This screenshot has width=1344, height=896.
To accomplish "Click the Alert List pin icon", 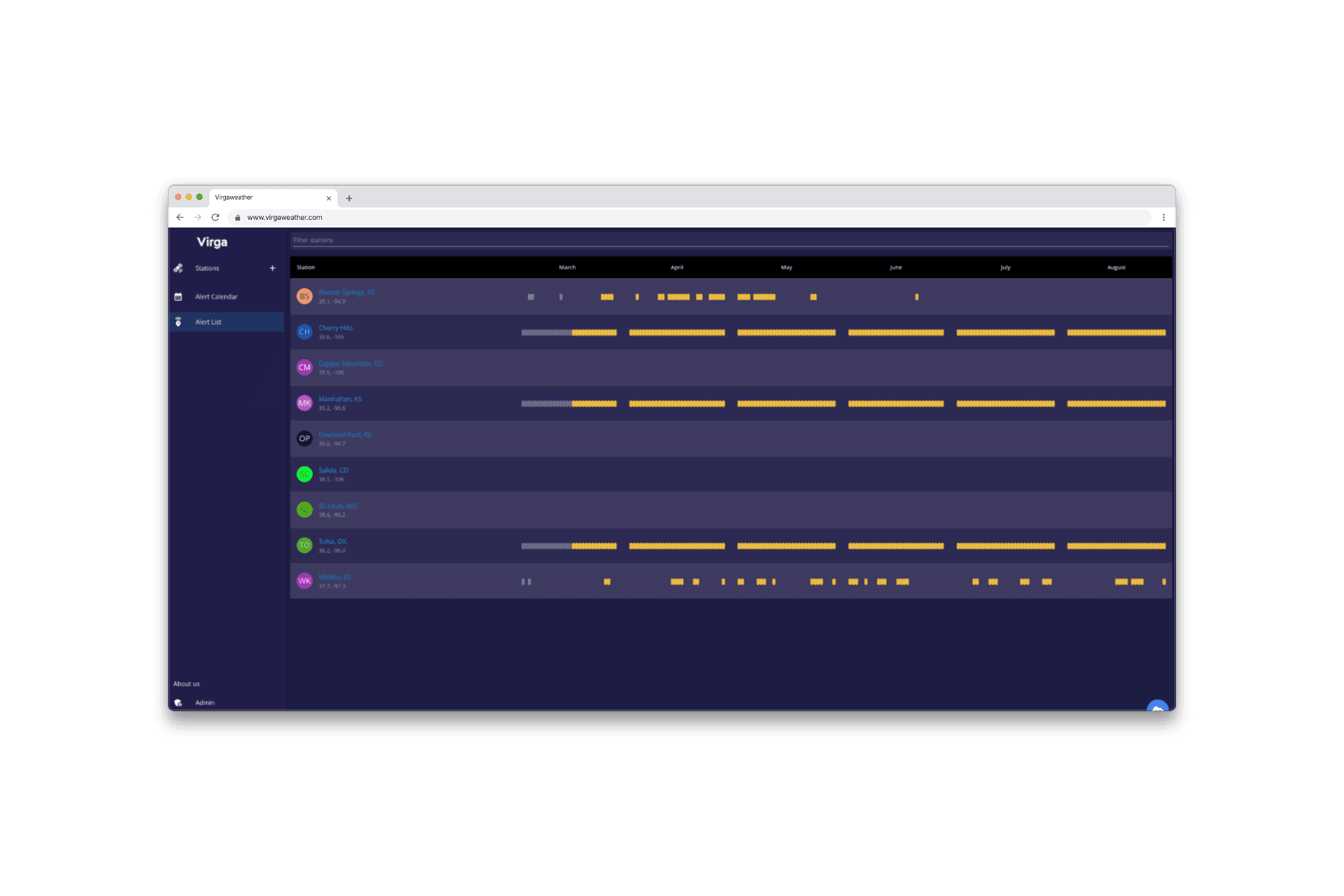I will pyautogui.click(x=178, y=322).
